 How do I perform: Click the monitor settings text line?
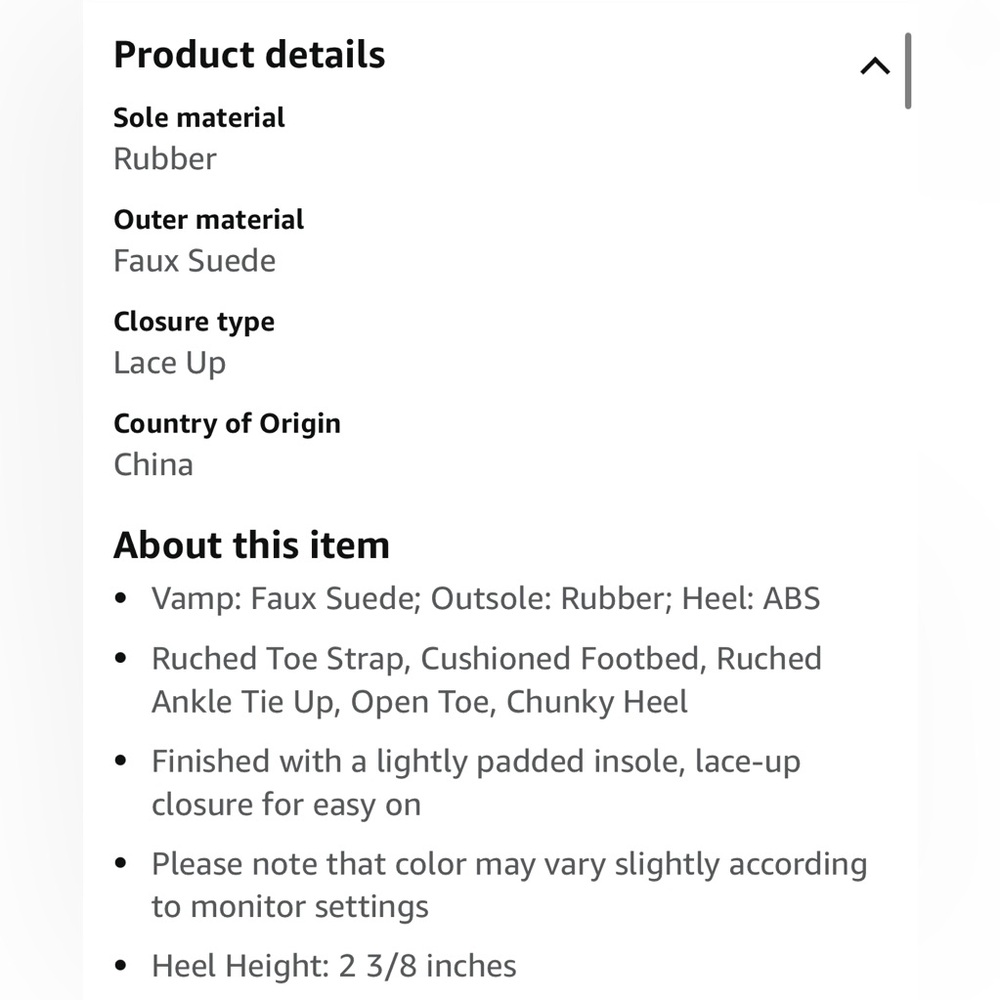(x=290, y=907)
